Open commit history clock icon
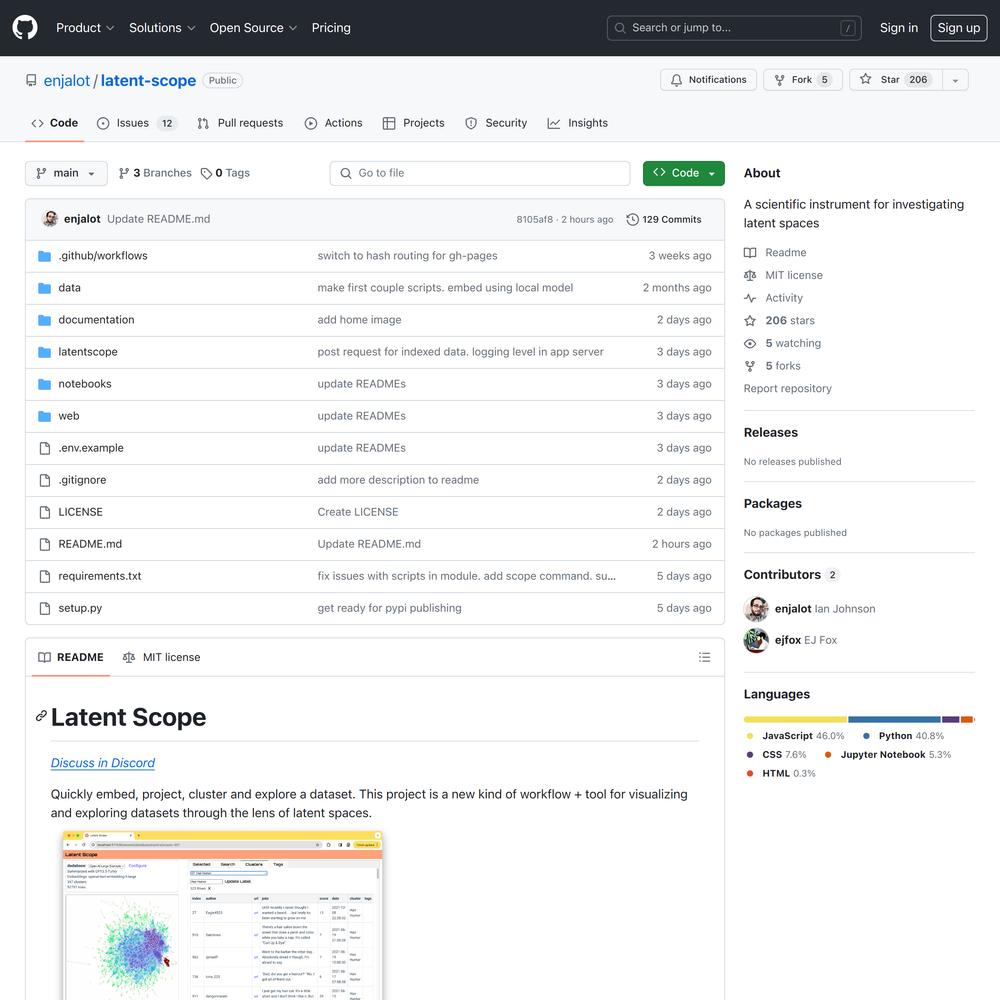The height and width of the screenshot is (1000, 1000). point(632,219)
